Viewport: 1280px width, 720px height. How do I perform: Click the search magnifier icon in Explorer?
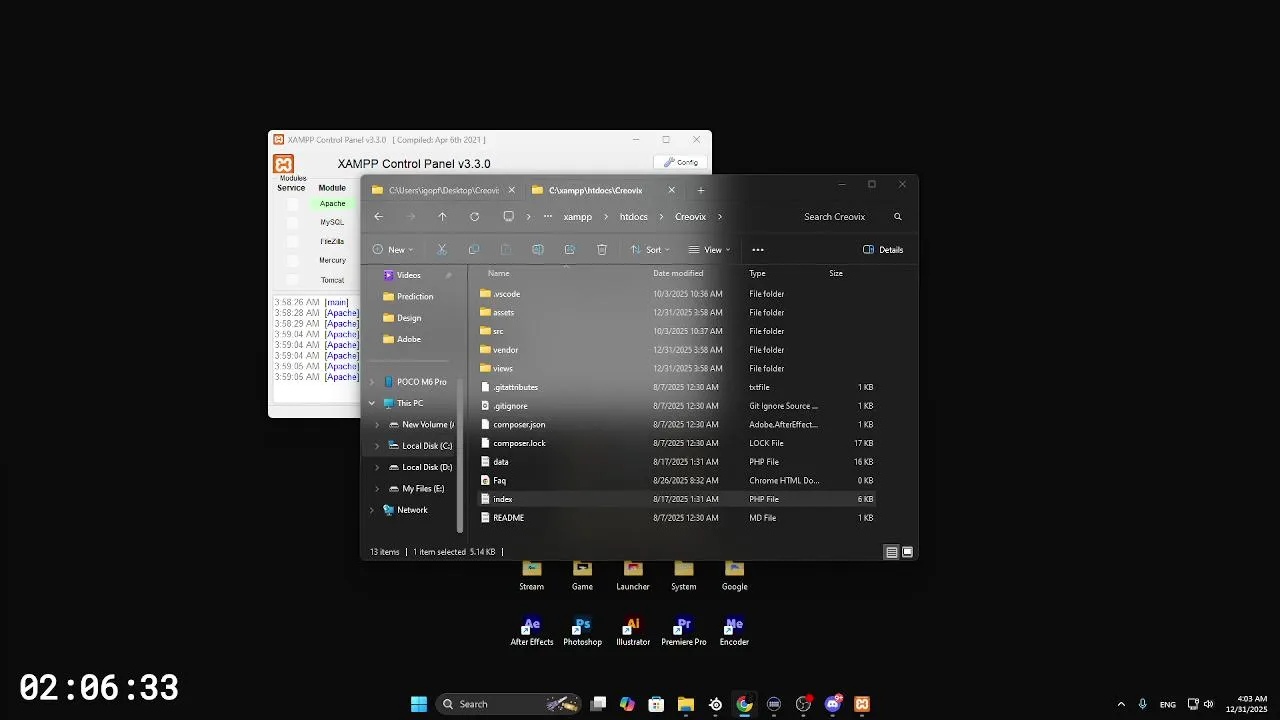[x=898, y=217]
